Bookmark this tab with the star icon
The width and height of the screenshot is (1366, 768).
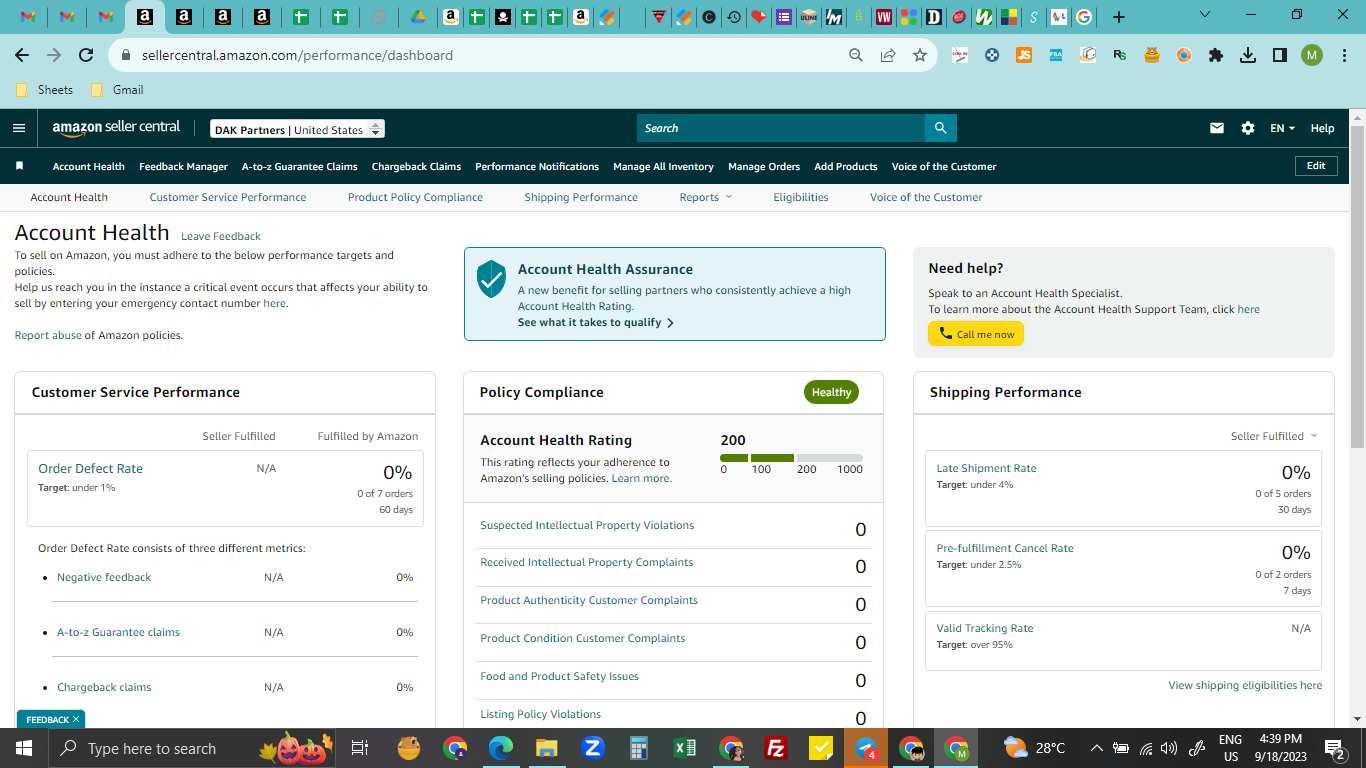pos(920,55)
